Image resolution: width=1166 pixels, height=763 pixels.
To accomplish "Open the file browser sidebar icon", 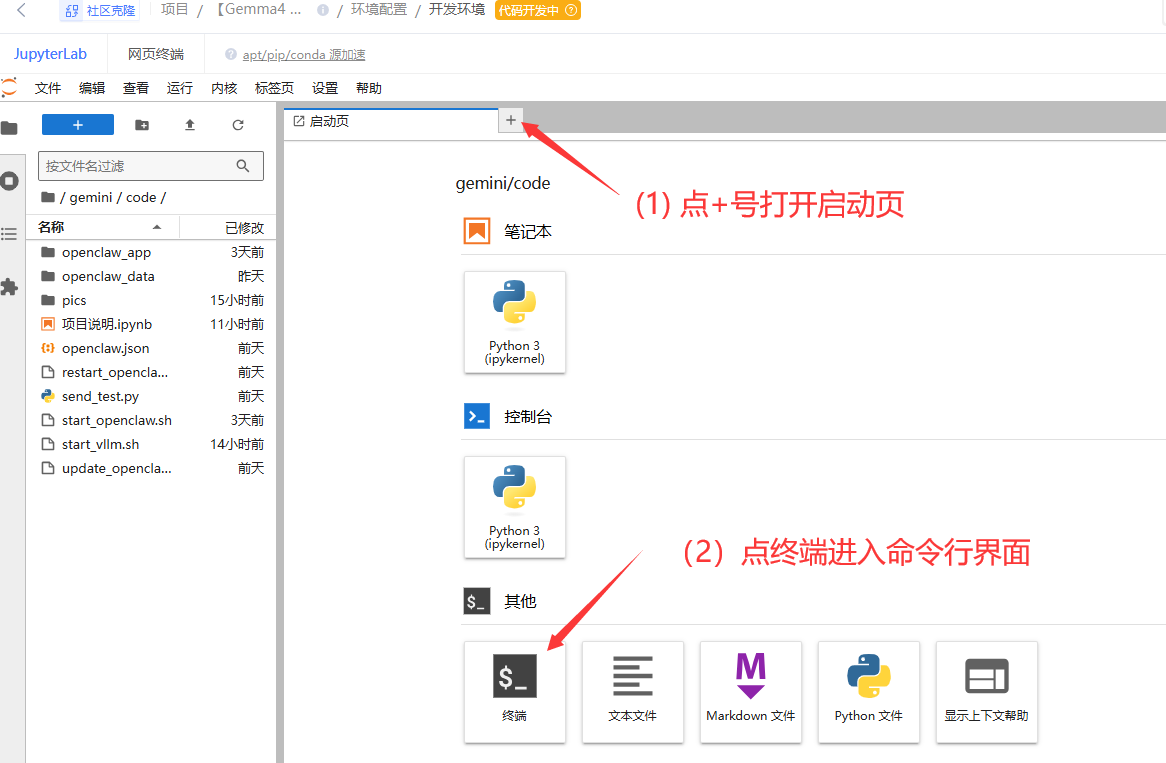I will [x=10, y=128].
